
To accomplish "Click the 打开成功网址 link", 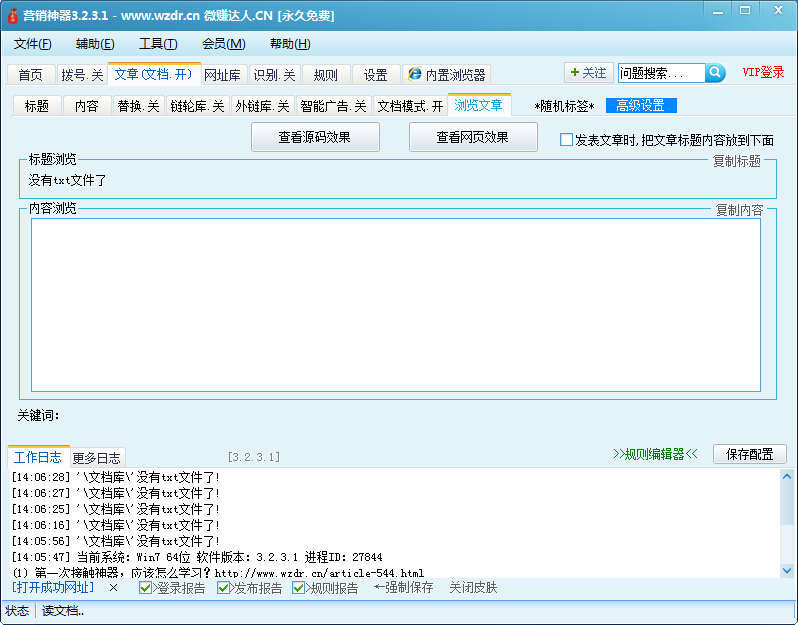I will (53, 588).
